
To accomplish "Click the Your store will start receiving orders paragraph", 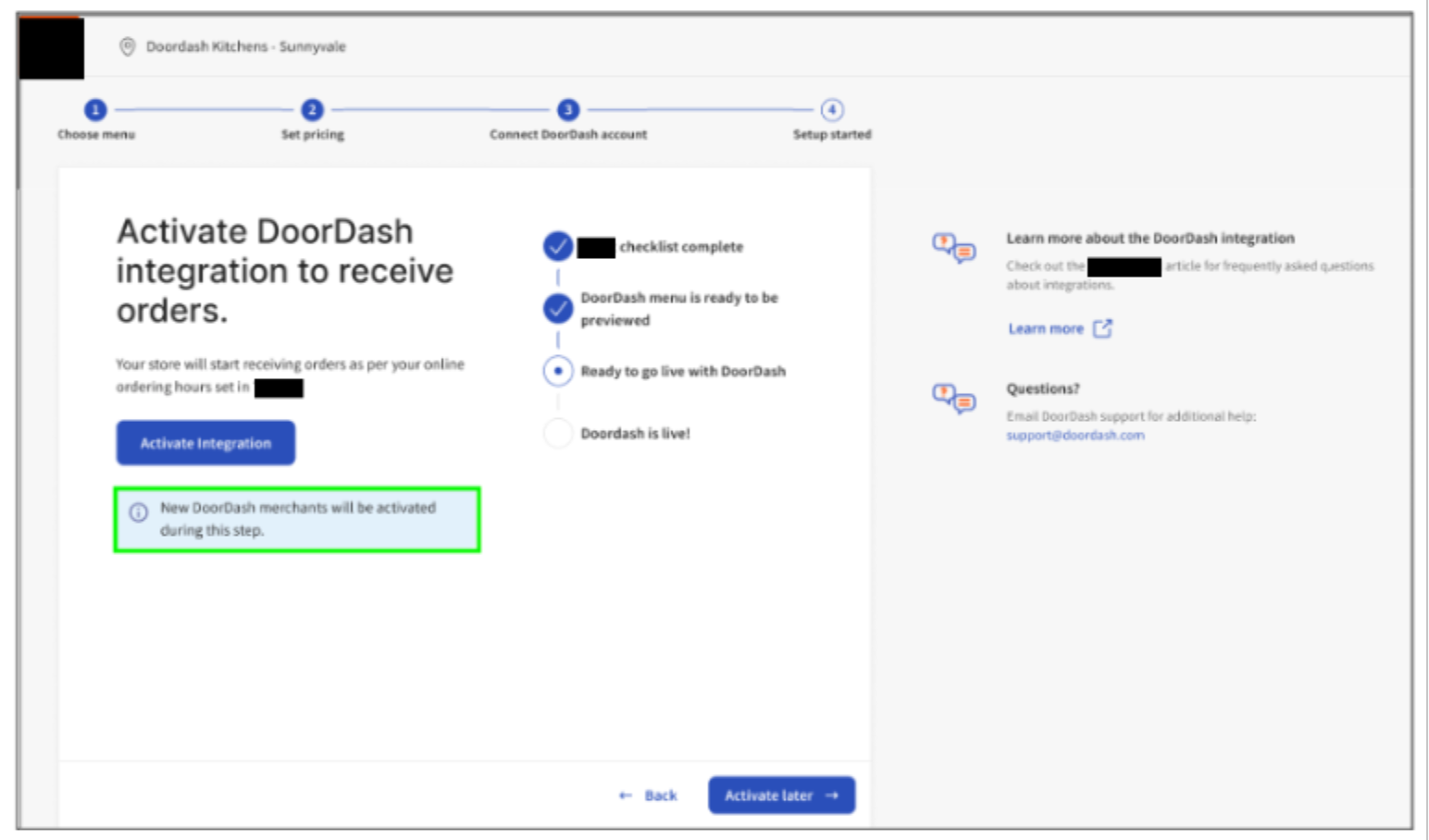I will [290, 376].
